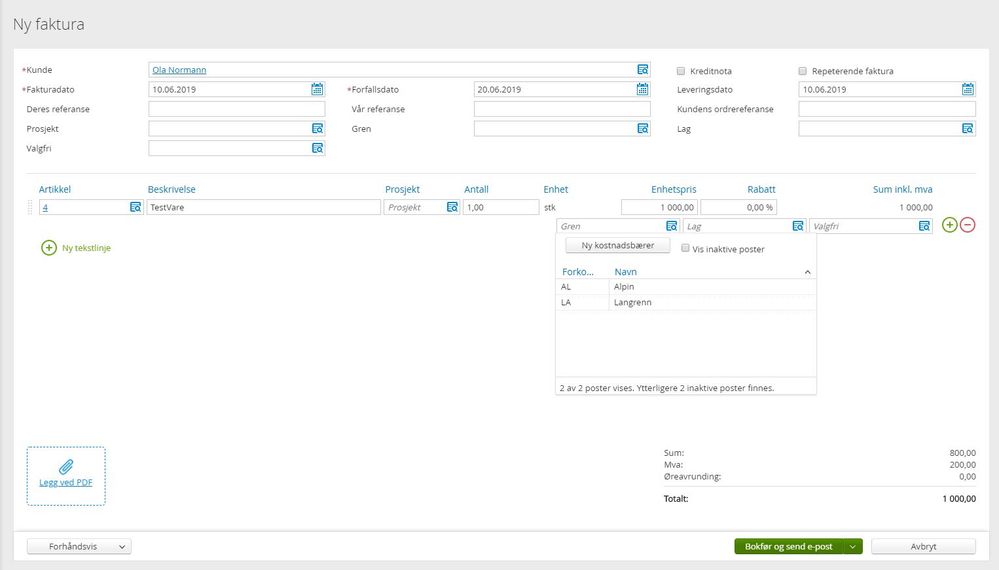Check Vis inaktive poster
The height and width of the screenshot is (570, 999).
[x=685, y=248]
